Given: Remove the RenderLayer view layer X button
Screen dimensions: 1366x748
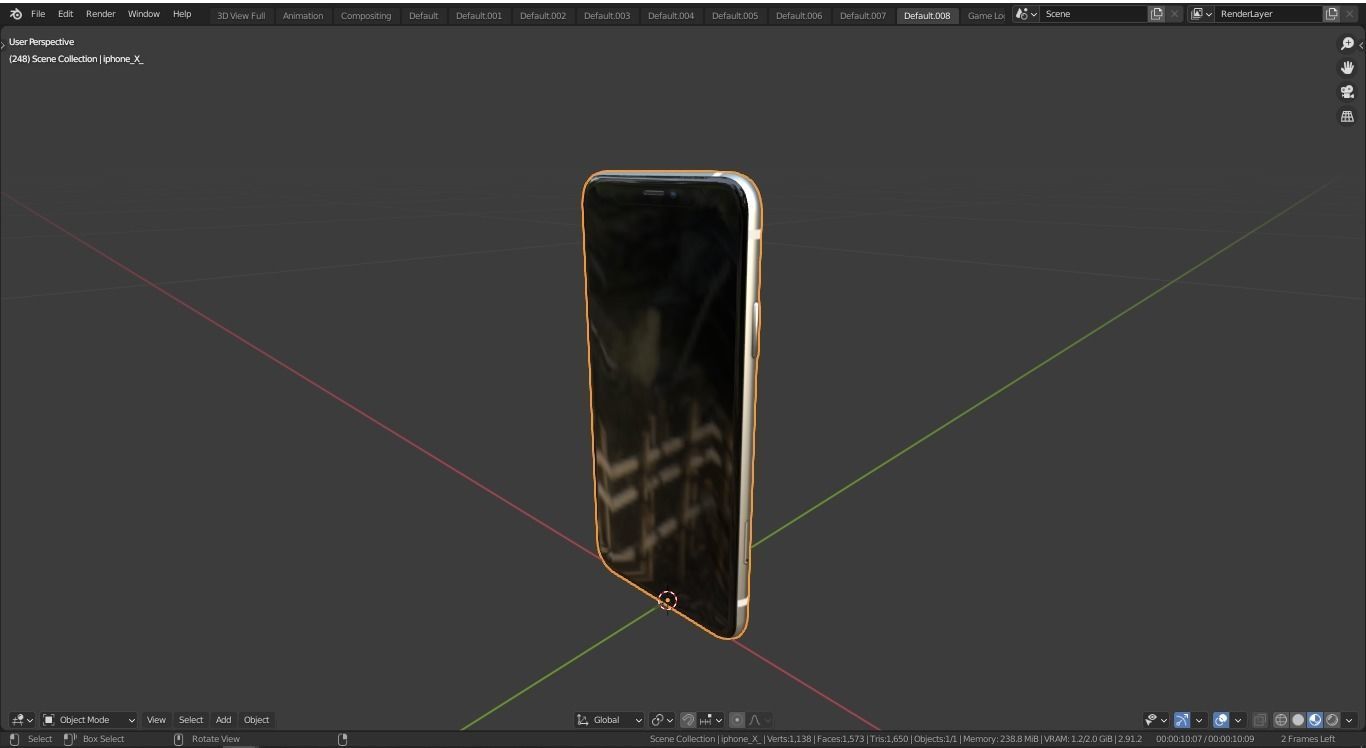Looking at the screenshot, I should 1350,14.
